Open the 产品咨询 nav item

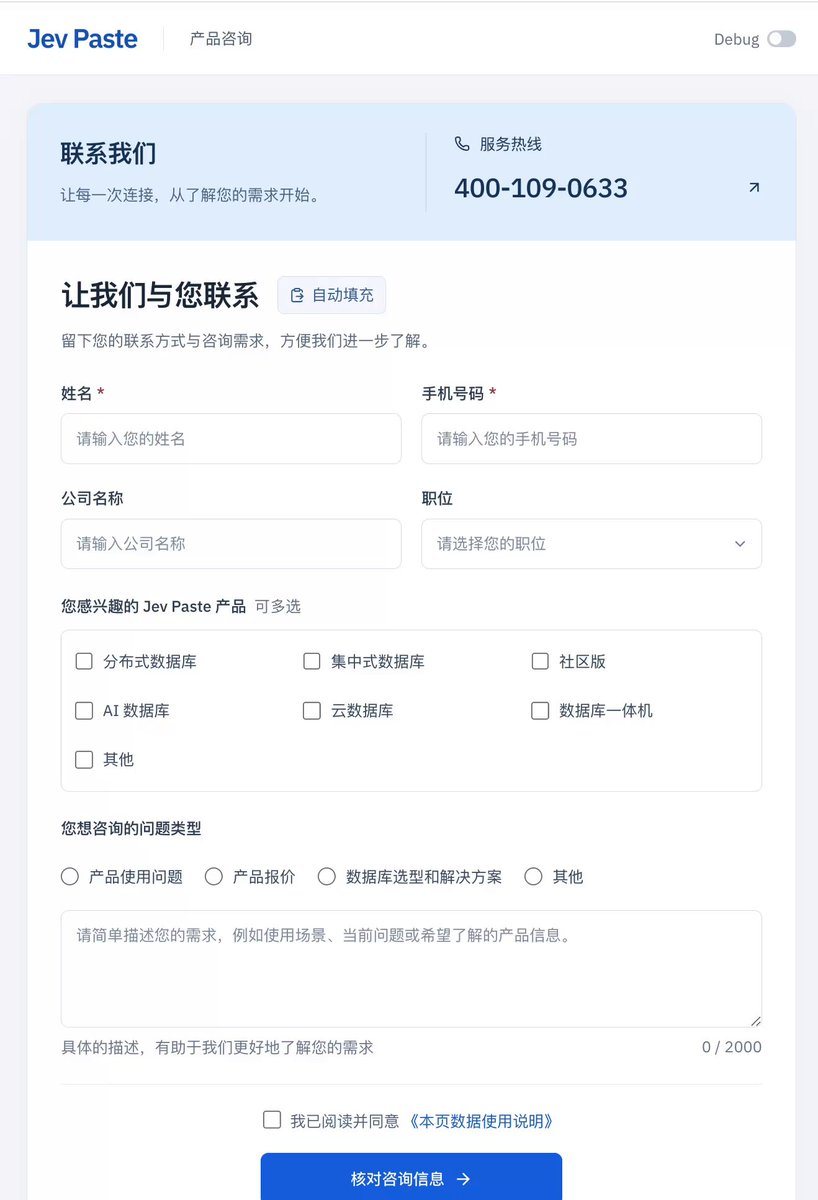click(221, 39)
